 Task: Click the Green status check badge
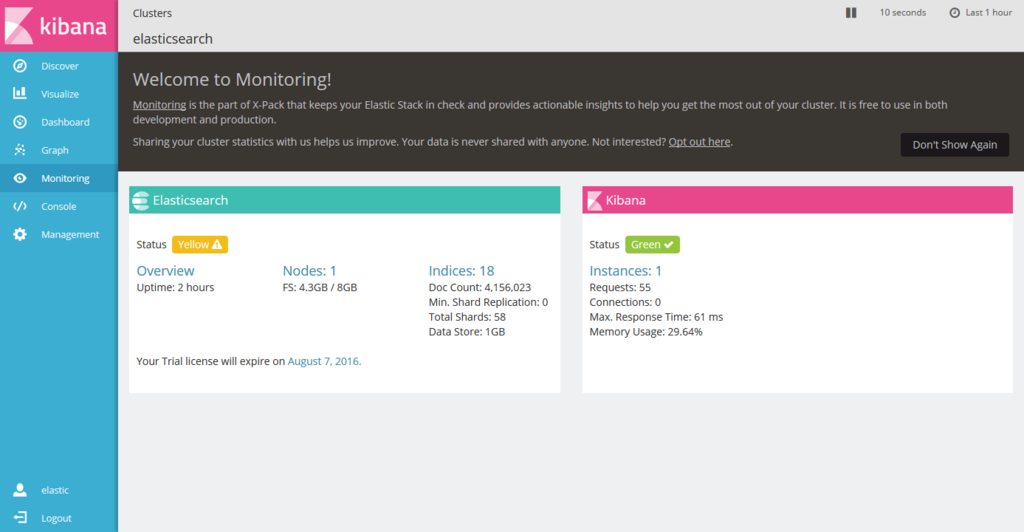(652, 245)
